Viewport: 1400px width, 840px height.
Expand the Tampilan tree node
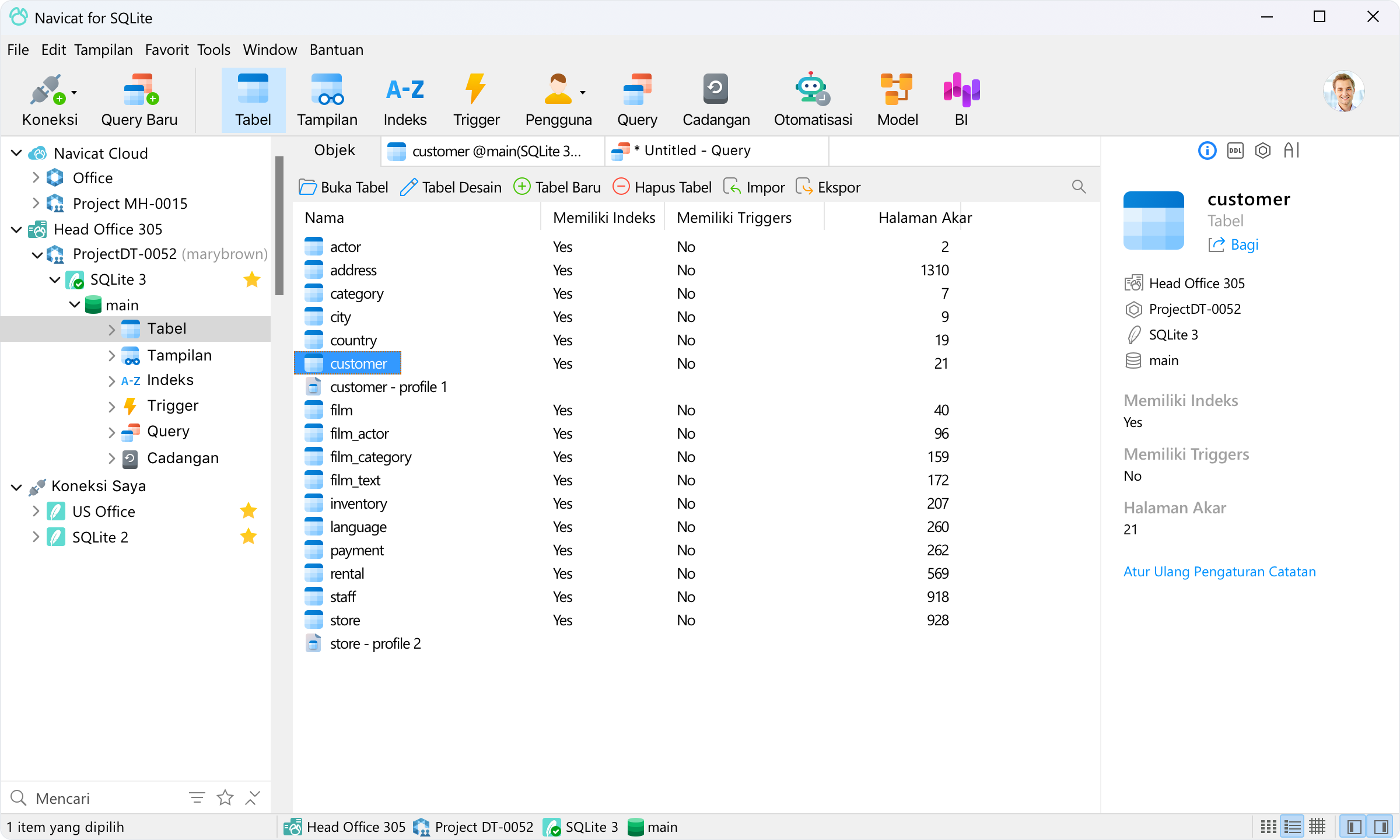pyautogui.click(x=111, y=355)
